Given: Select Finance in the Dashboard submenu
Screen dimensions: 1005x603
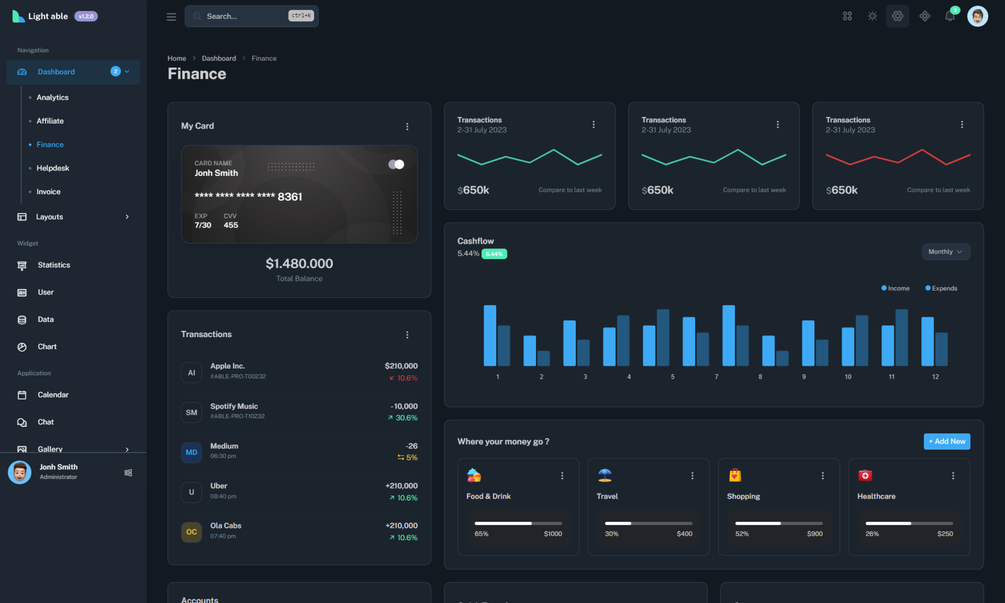Looking at the screenshot, I should coord(50,145).
